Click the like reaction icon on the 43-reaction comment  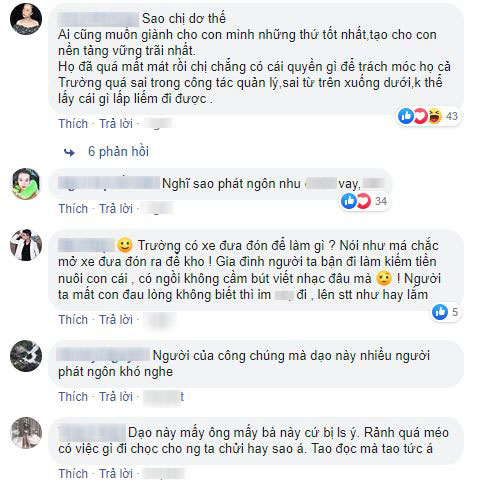(406, 116)
